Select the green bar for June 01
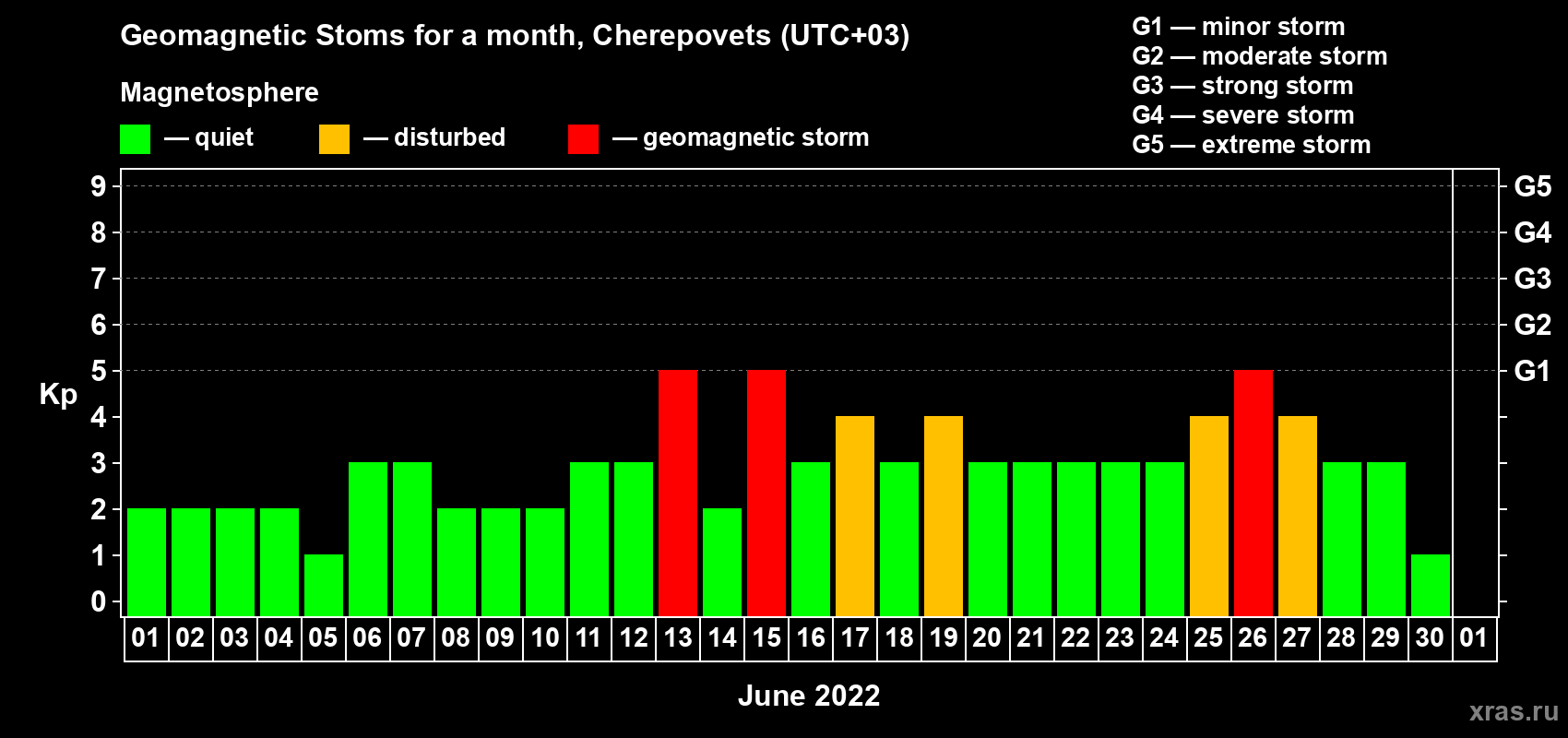 [x=147, y=562]
